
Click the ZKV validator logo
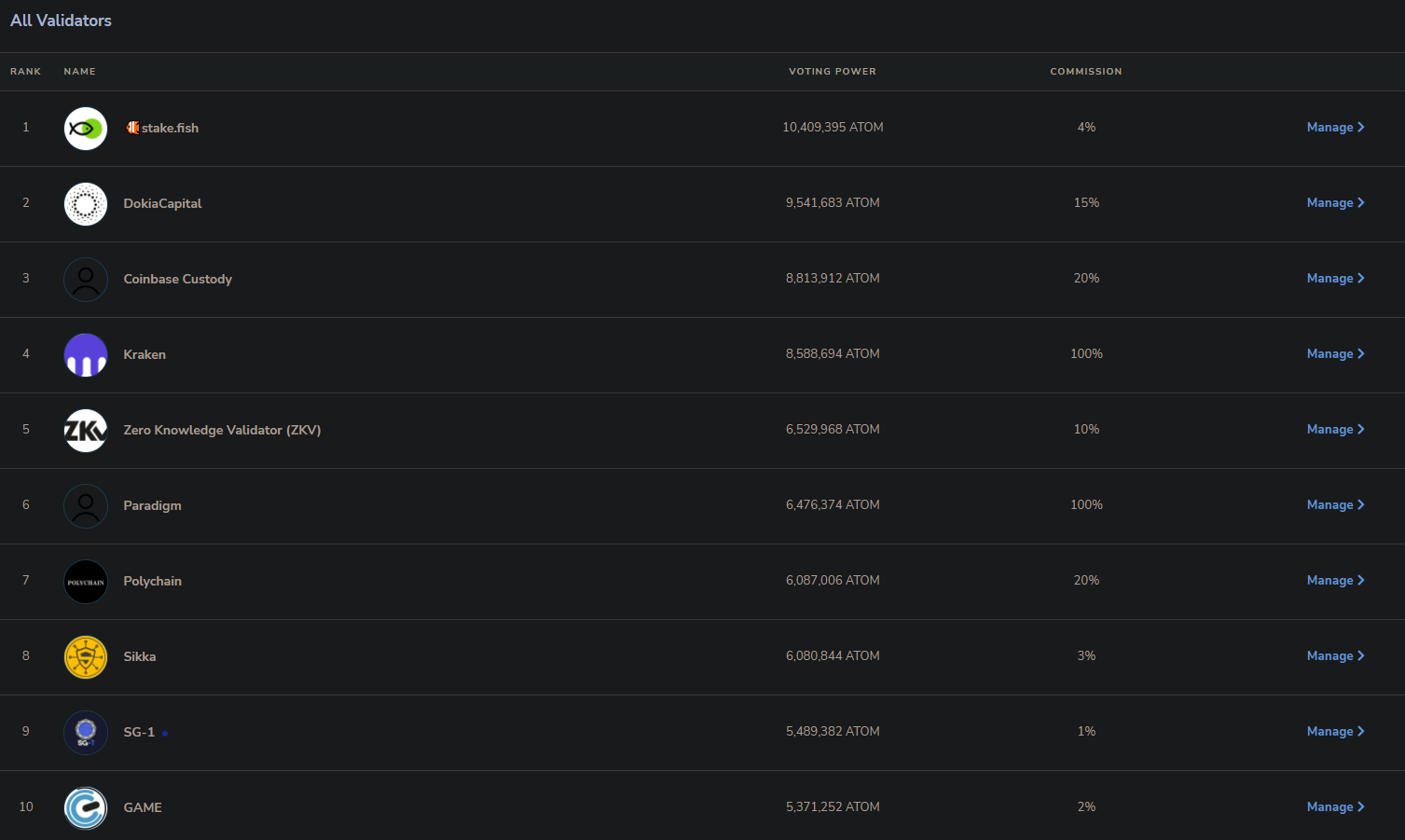click(86, 431)
